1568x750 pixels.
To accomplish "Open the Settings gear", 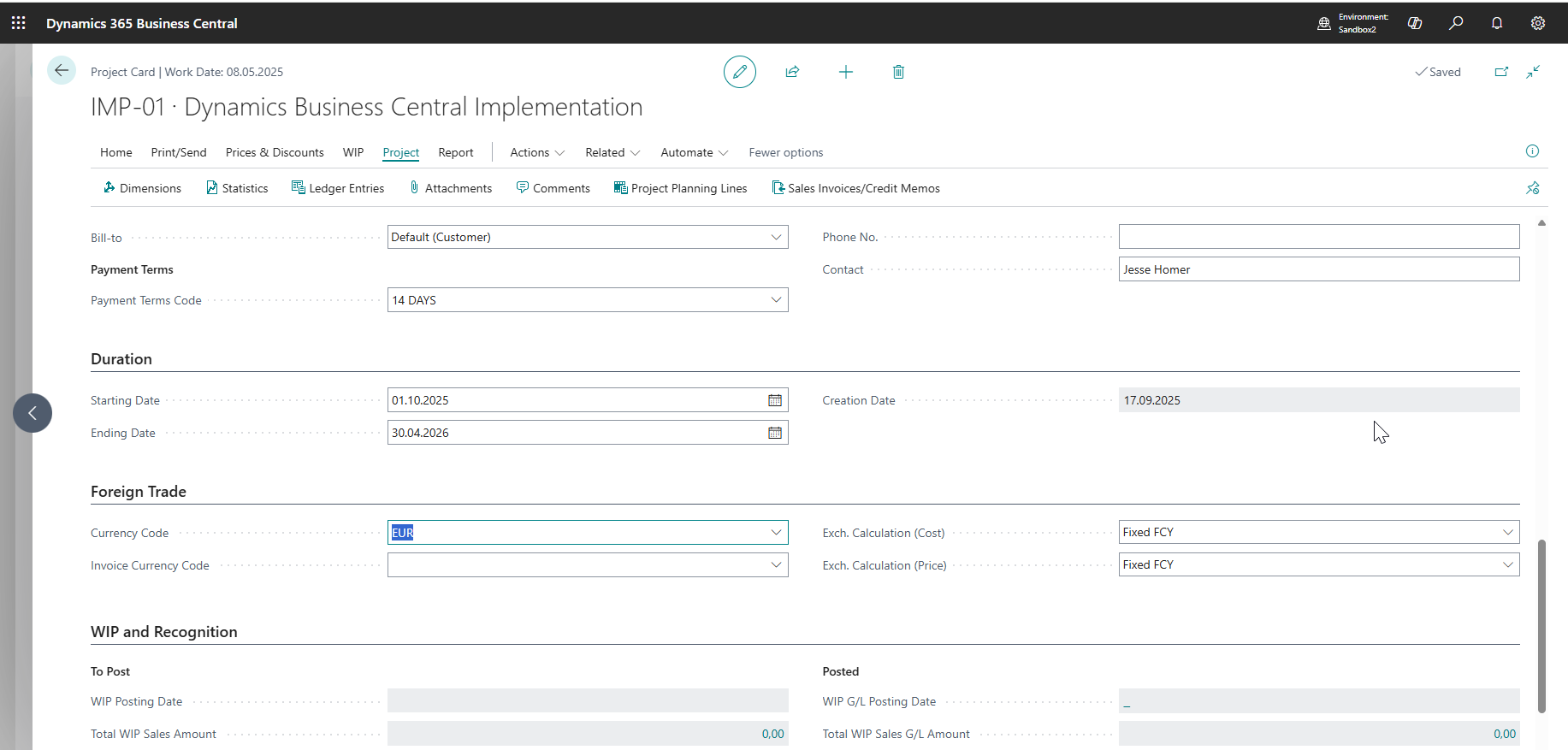I will (x=1538, y=23).
